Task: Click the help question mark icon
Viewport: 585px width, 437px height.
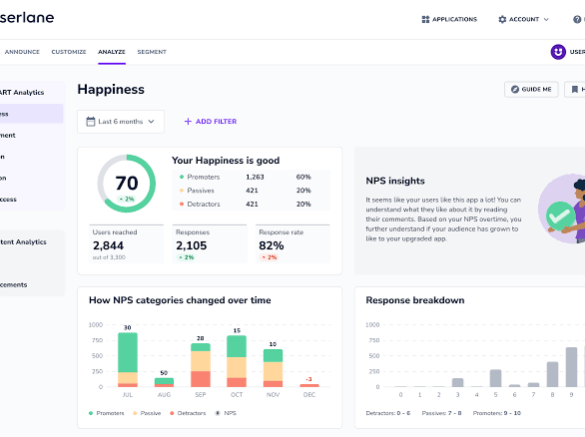Action: [x=577, y=19]
